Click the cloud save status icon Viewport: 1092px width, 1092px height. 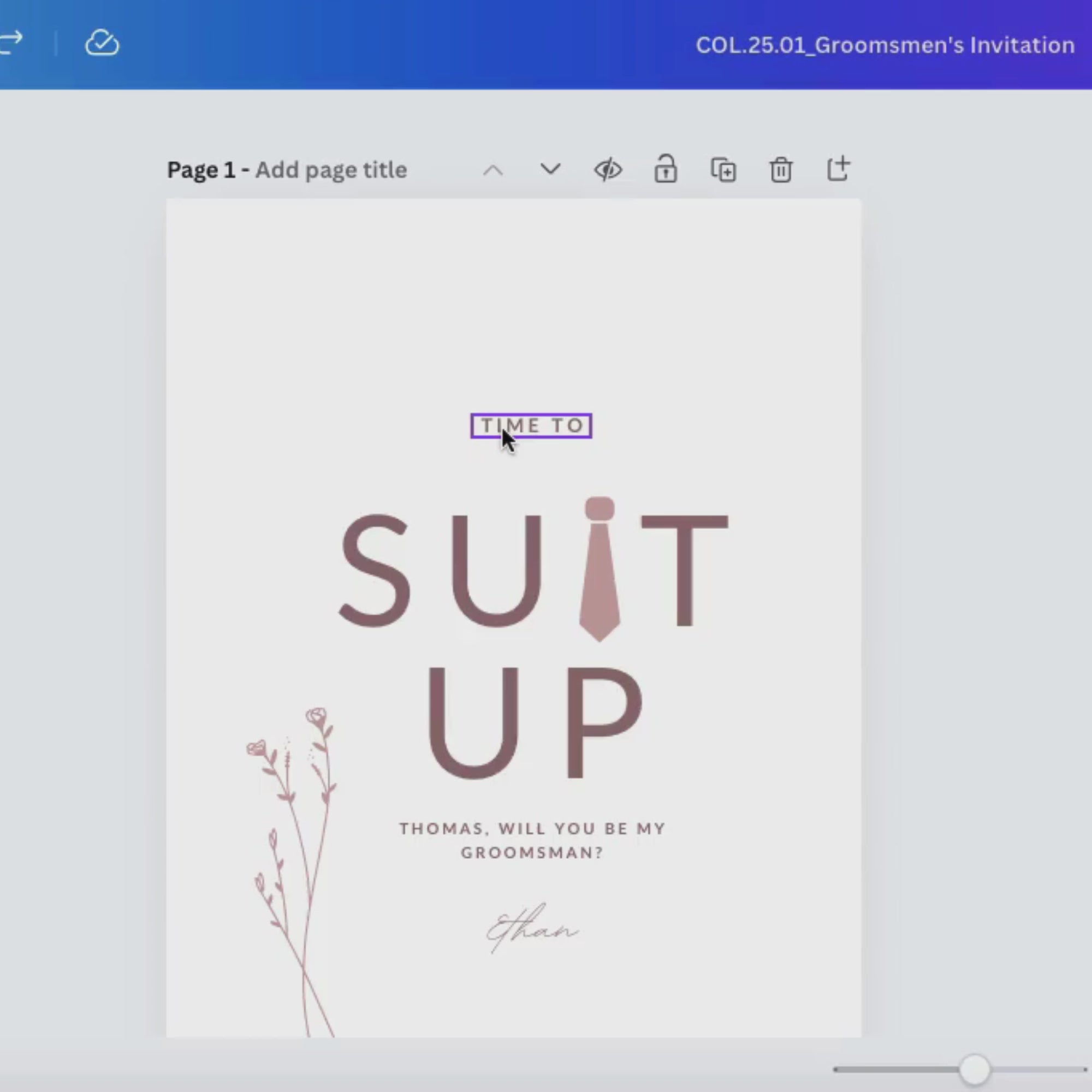click(x=102, y=43)
